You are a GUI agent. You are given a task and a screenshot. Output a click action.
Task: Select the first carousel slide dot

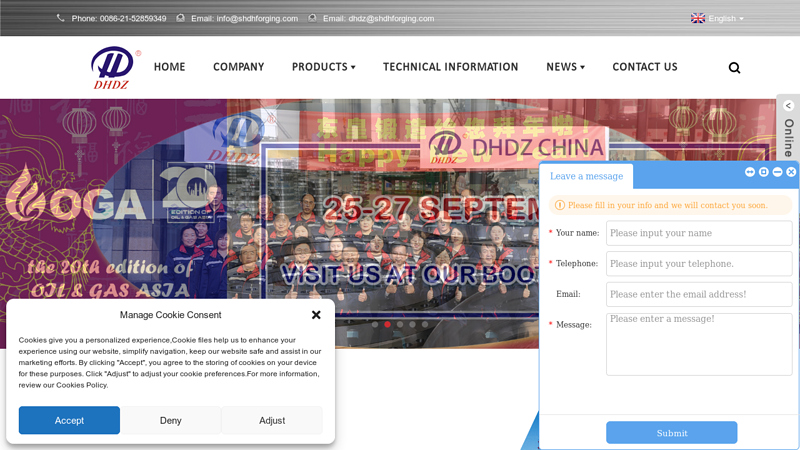coord(375,324)
